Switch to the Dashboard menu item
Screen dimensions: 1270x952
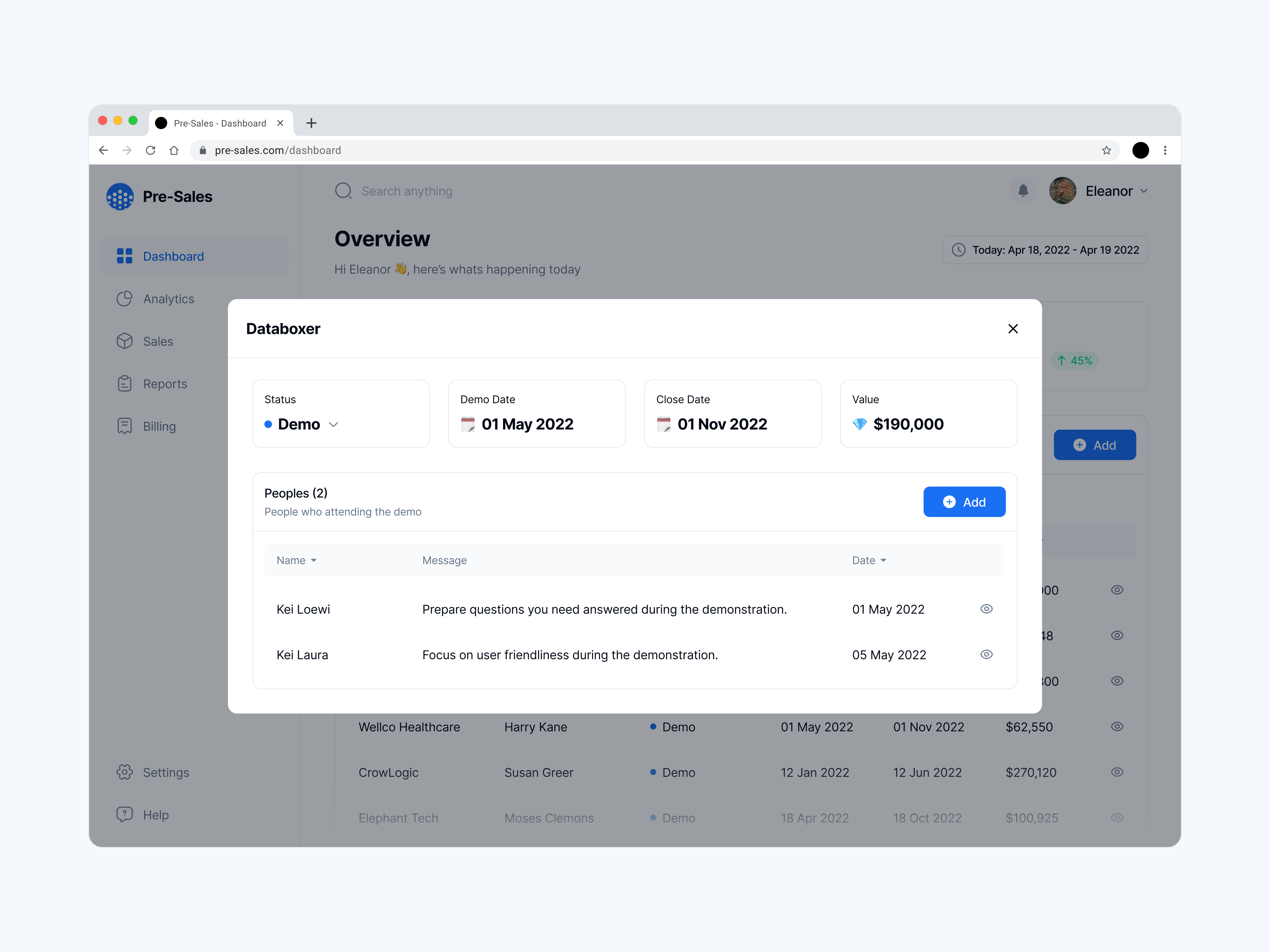(173, 256)
